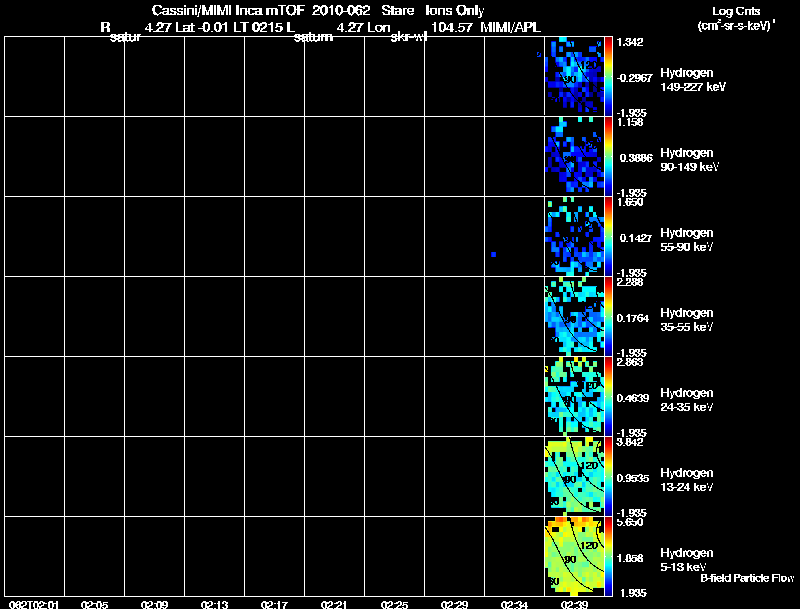Click the colorbar for Hydrogen 149-227 keV
The width and height of the screenshot is (800, 609).
pyautogui.click(x=608, y=76)
